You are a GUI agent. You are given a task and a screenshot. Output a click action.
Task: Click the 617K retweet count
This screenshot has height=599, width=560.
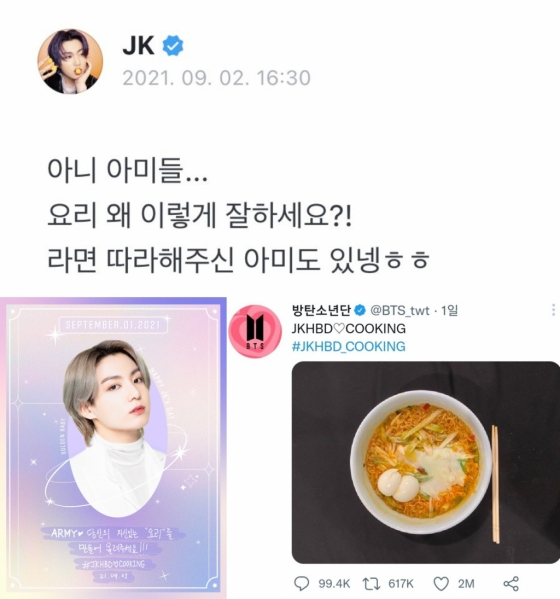[401, 584]
